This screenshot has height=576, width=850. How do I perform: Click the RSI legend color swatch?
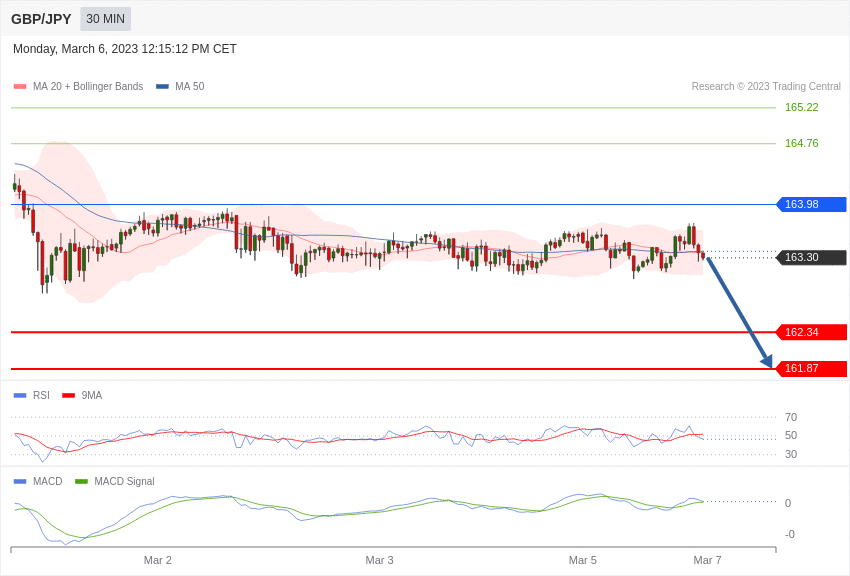pyautogui.click(x=20, y=396)
